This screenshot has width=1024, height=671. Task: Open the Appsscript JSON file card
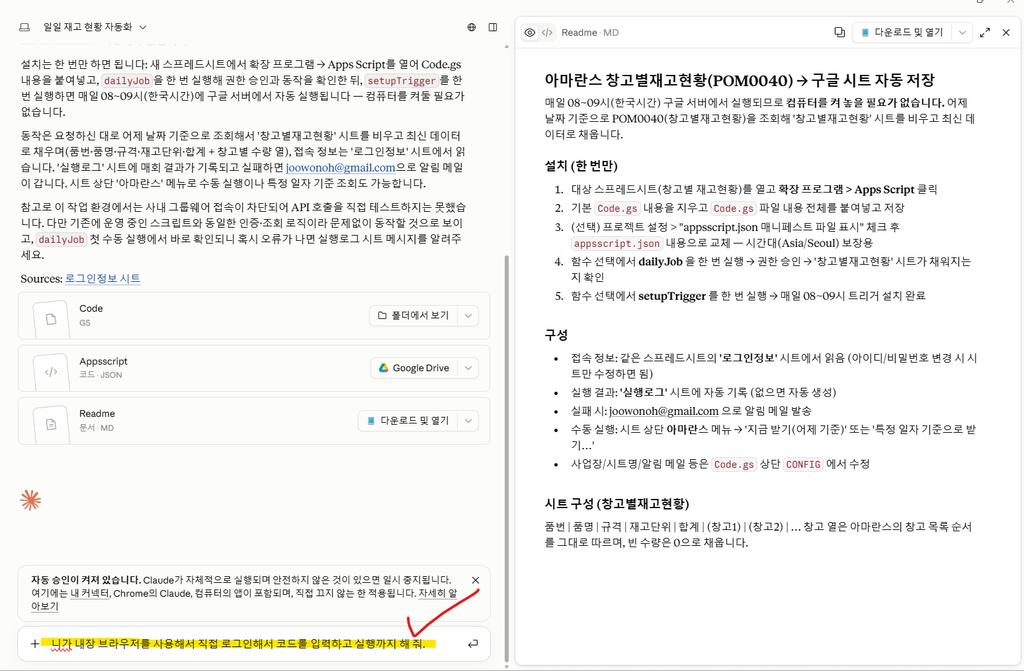[254, 368]
